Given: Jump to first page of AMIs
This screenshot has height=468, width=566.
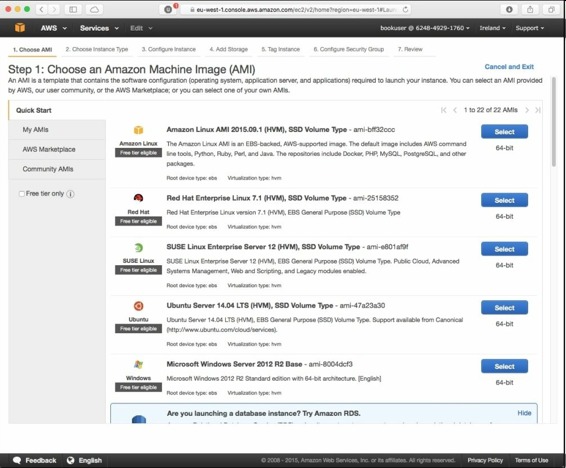Looking at the screenshot, I should [x=444, y=110].
